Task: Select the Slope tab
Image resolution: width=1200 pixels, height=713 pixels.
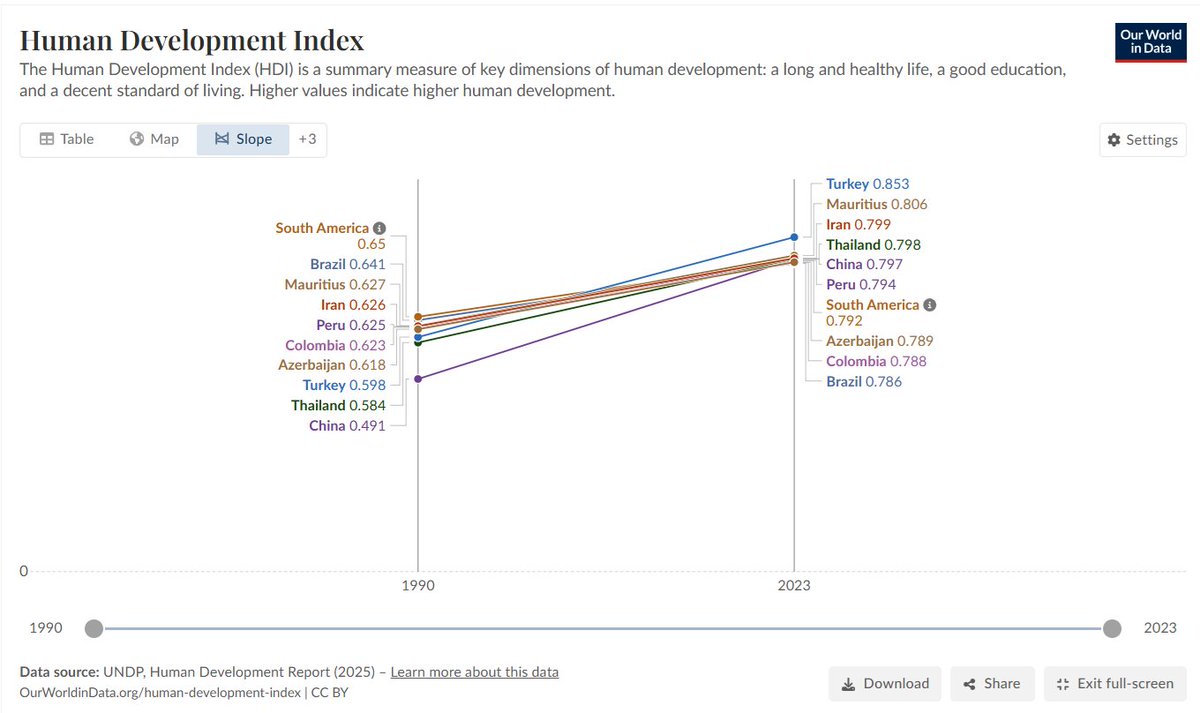Action: (243, 139)
